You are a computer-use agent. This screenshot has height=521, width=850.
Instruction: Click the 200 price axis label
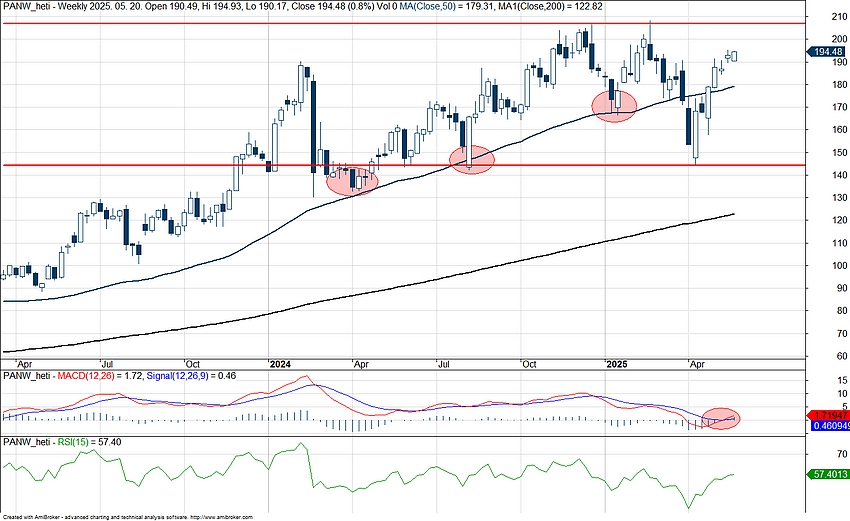tap(839, 39)
